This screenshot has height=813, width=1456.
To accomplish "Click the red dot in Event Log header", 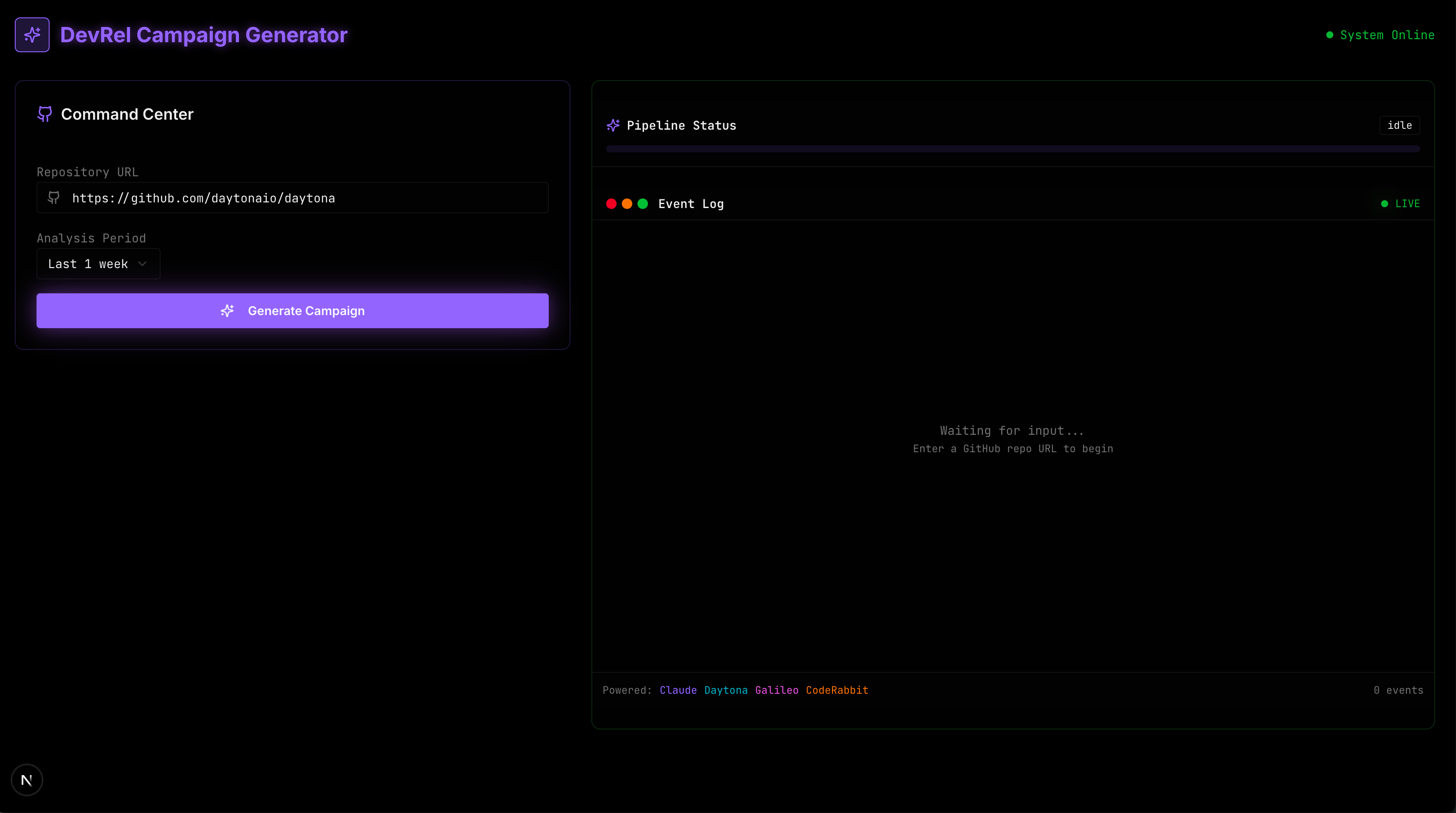I will pyautogui.click(x=611, y=204).
